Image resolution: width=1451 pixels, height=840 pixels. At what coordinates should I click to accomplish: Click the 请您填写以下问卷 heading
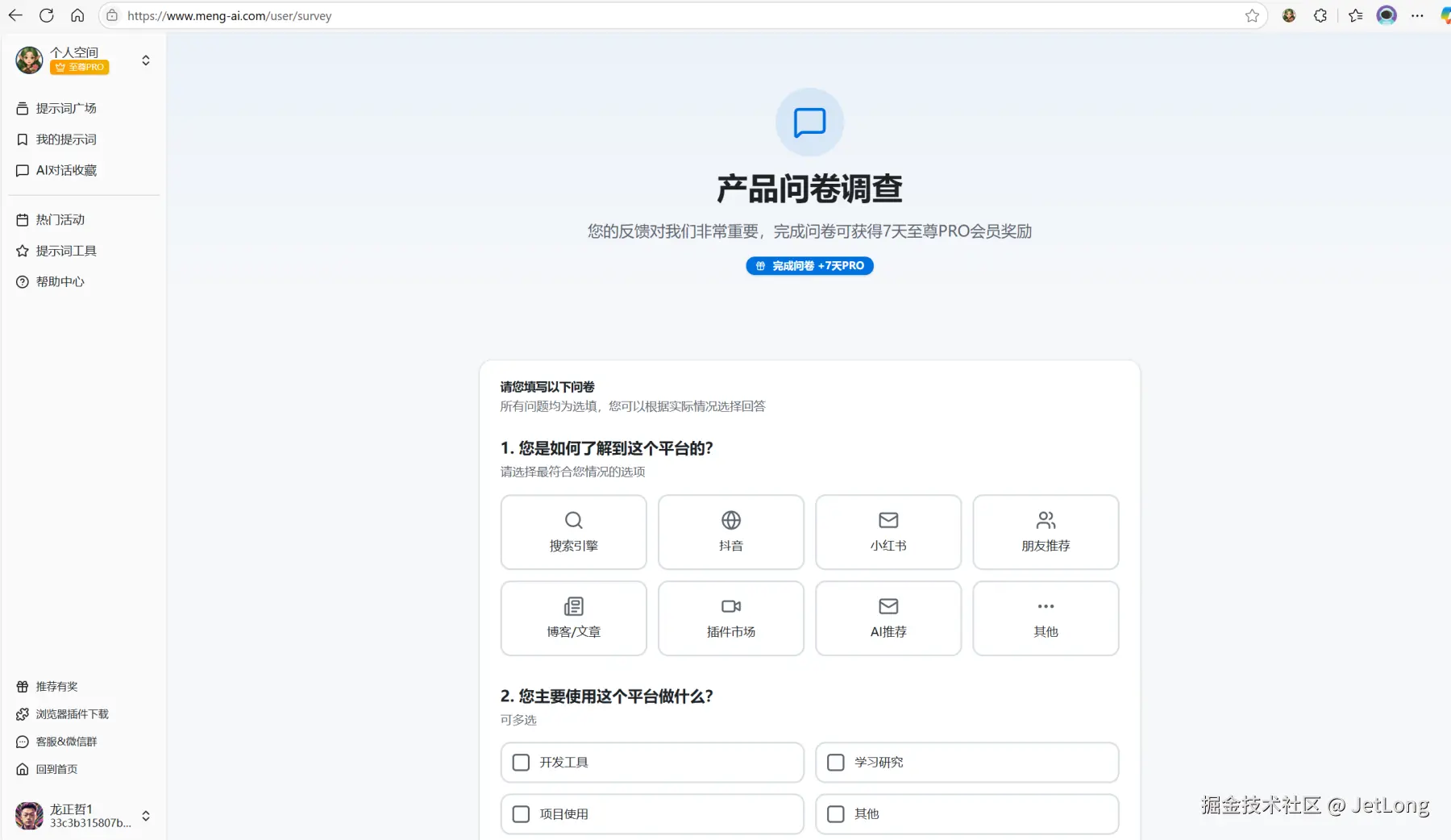click(547, 387)
